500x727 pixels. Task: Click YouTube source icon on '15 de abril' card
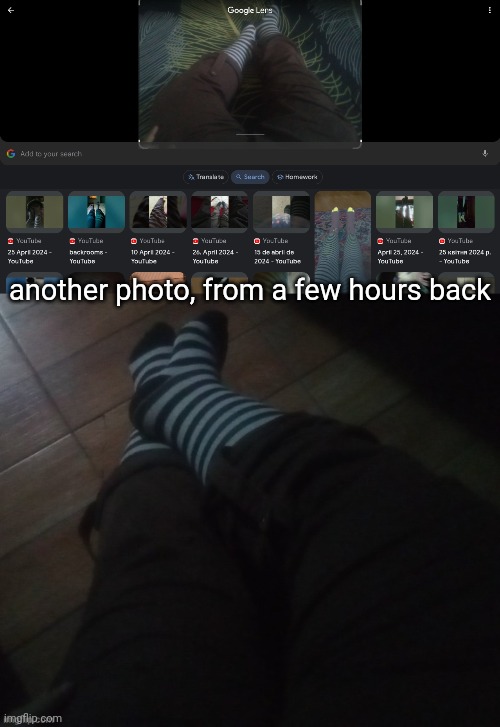[x=257, y=241]
